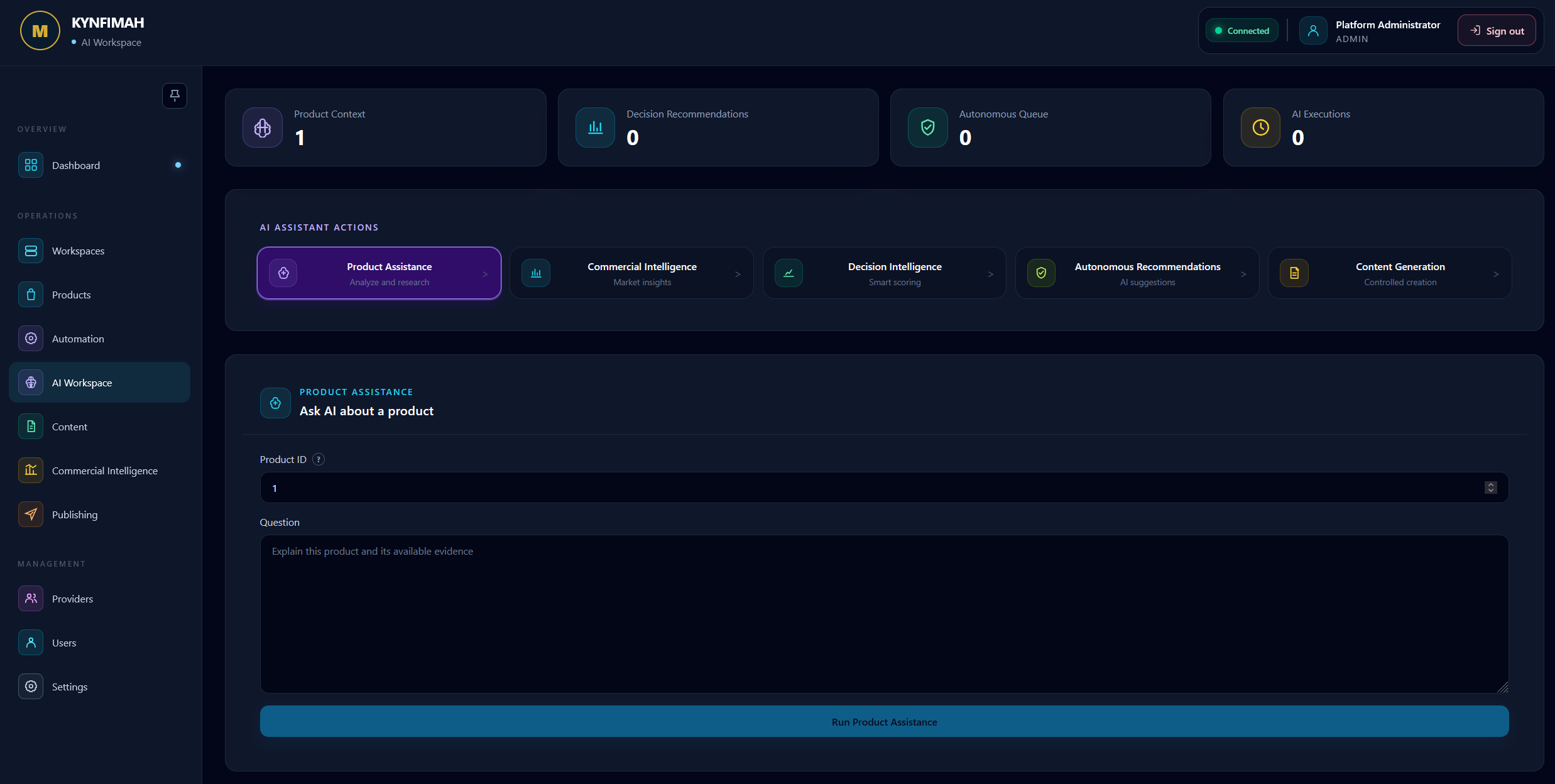Click the Connected status badge
The image size is (1555, 784).
click(x=1241, y=31)
